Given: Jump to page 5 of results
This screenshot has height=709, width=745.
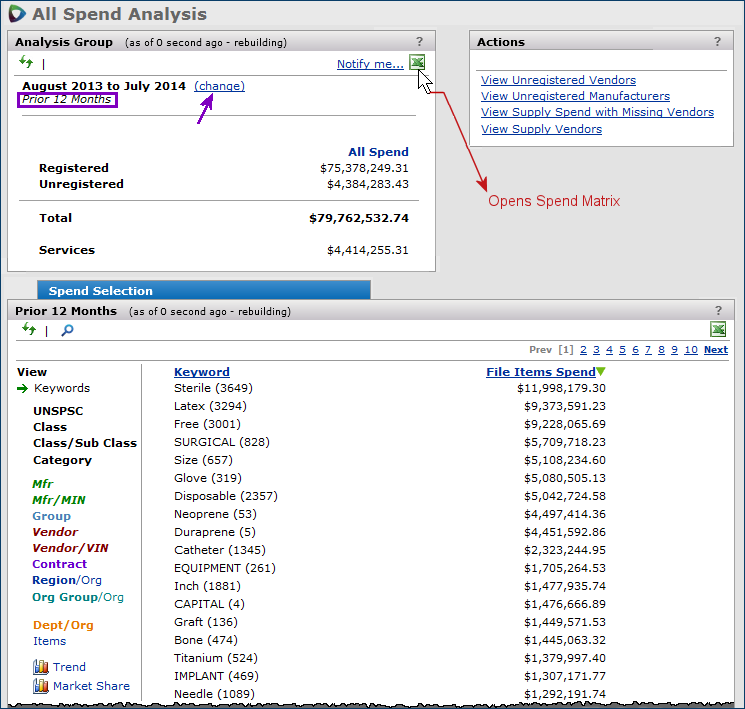Looking at the screenshot, I should [x=622, y=350].
